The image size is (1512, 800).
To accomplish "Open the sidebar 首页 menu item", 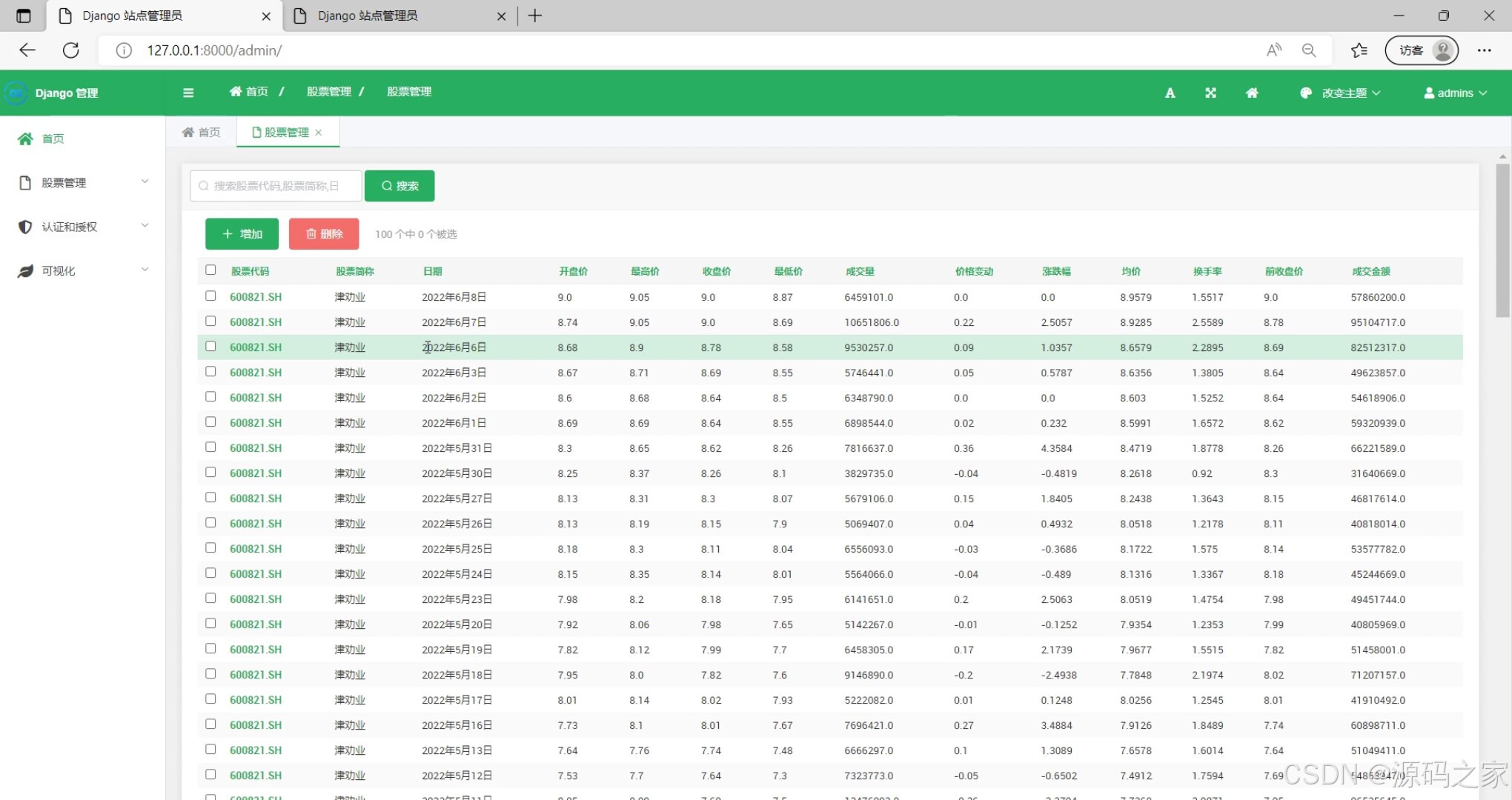I will pyautogui.click(x=82, y=139).
